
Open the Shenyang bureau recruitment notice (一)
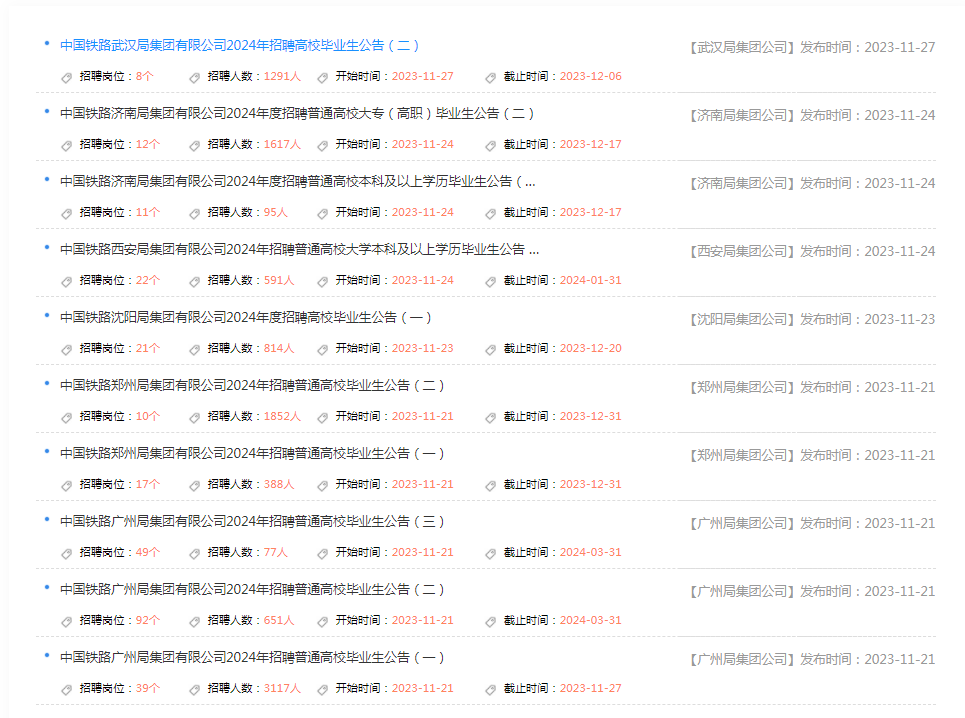click(x=246, y=317)
